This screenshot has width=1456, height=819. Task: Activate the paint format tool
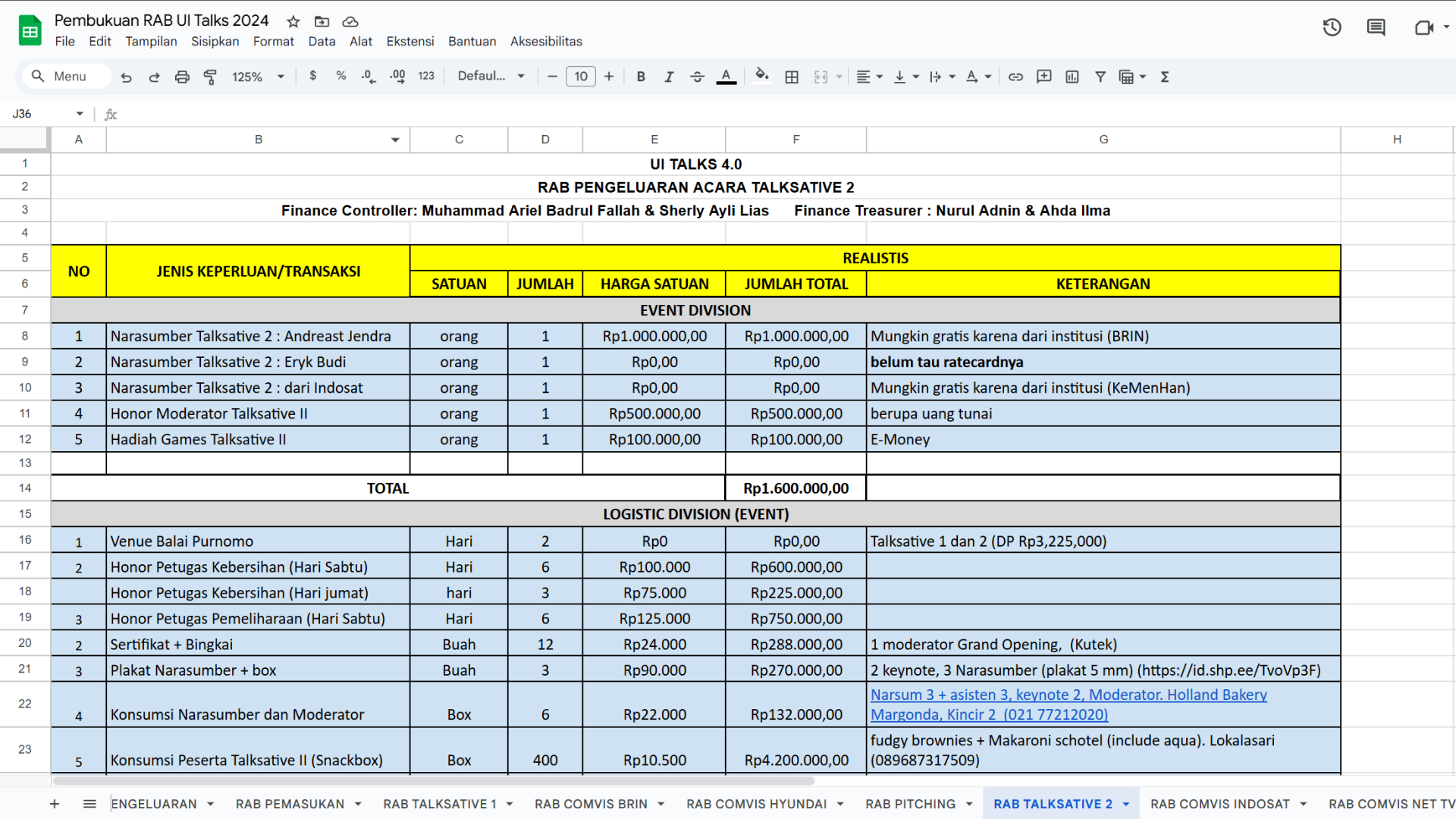210,77
